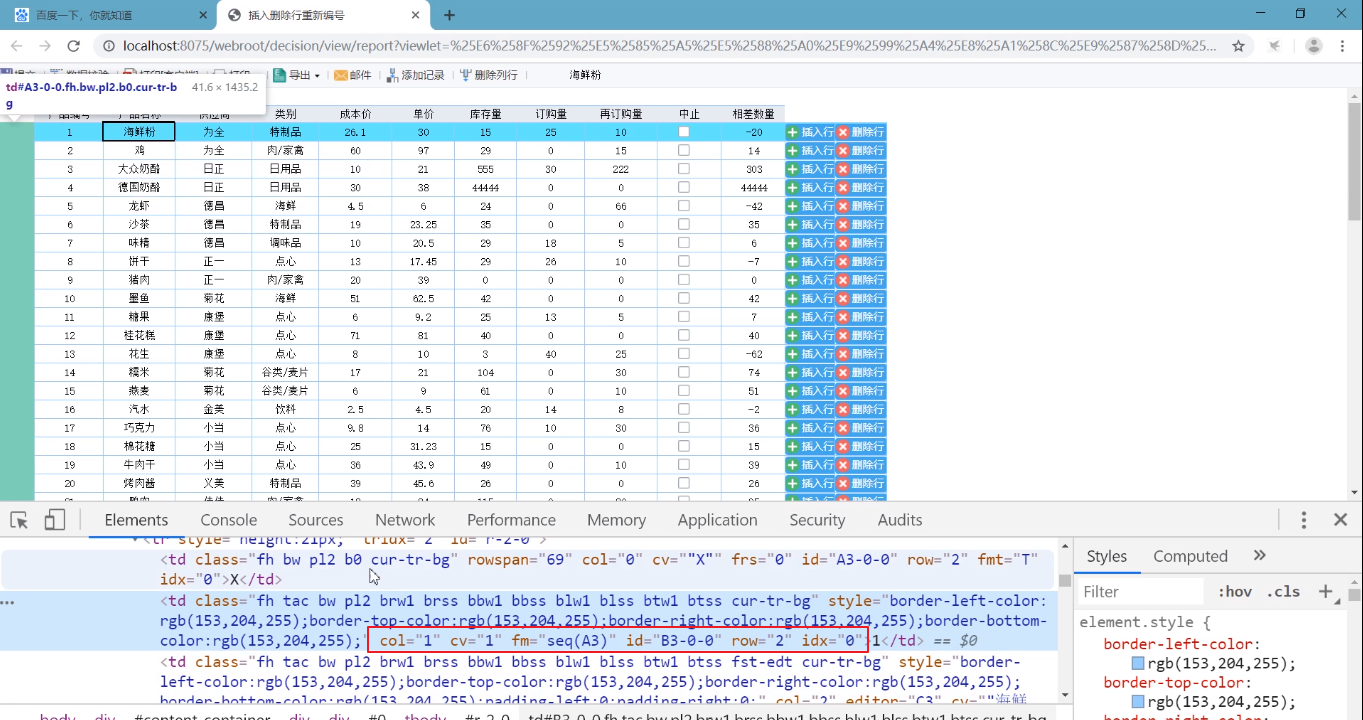This screenshot has height=720, width=1363.
Task: Click the 添加记录 toolbar button
Action: (x=415, y=75)
